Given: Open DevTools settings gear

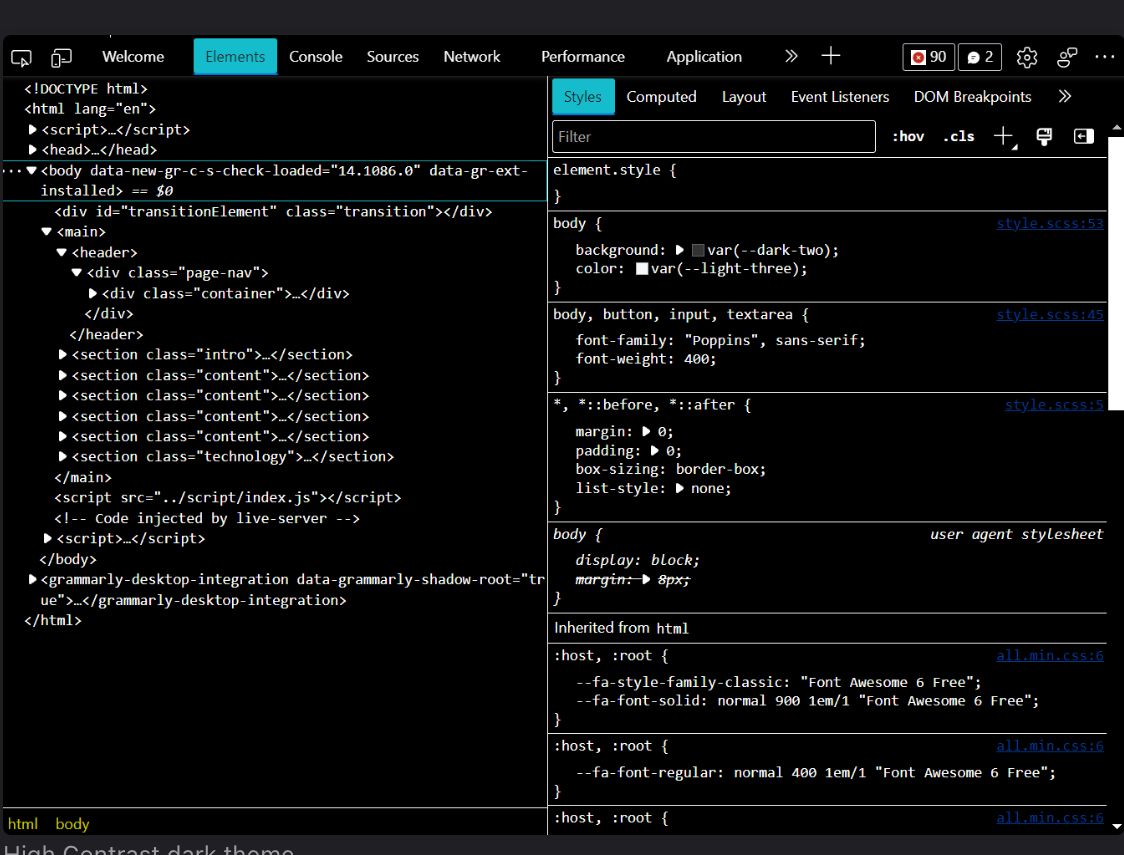Looking at the screenshot, I should point(1027,57).
